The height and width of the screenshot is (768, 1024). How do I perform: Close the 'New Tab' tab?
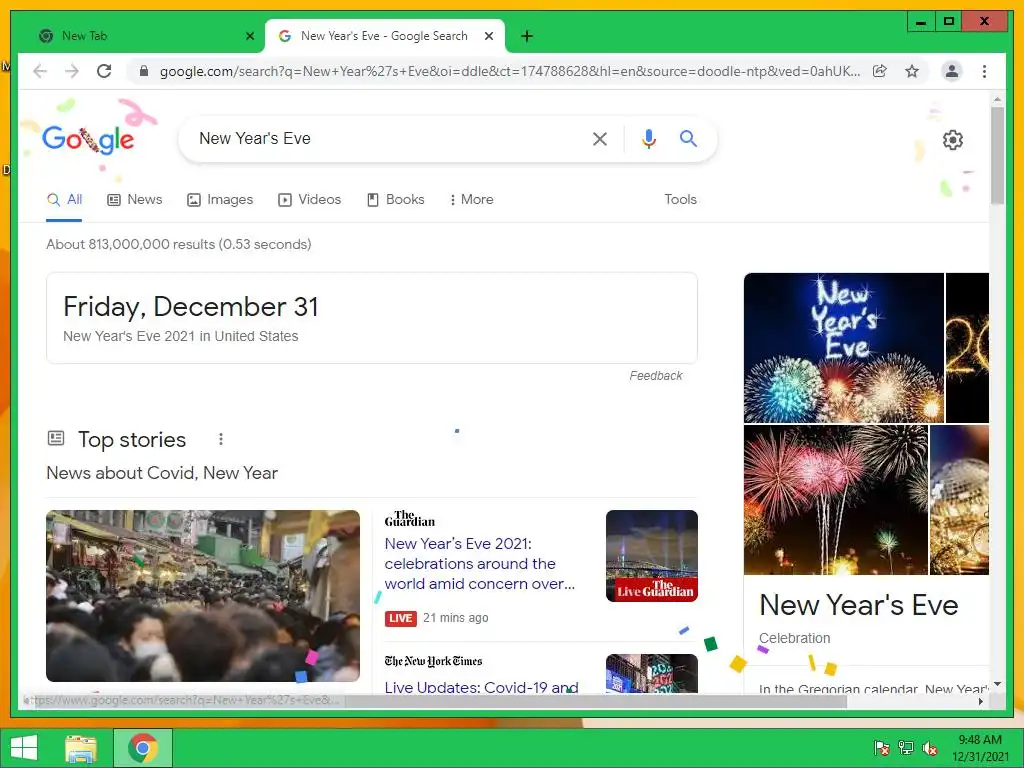[249, 36]
